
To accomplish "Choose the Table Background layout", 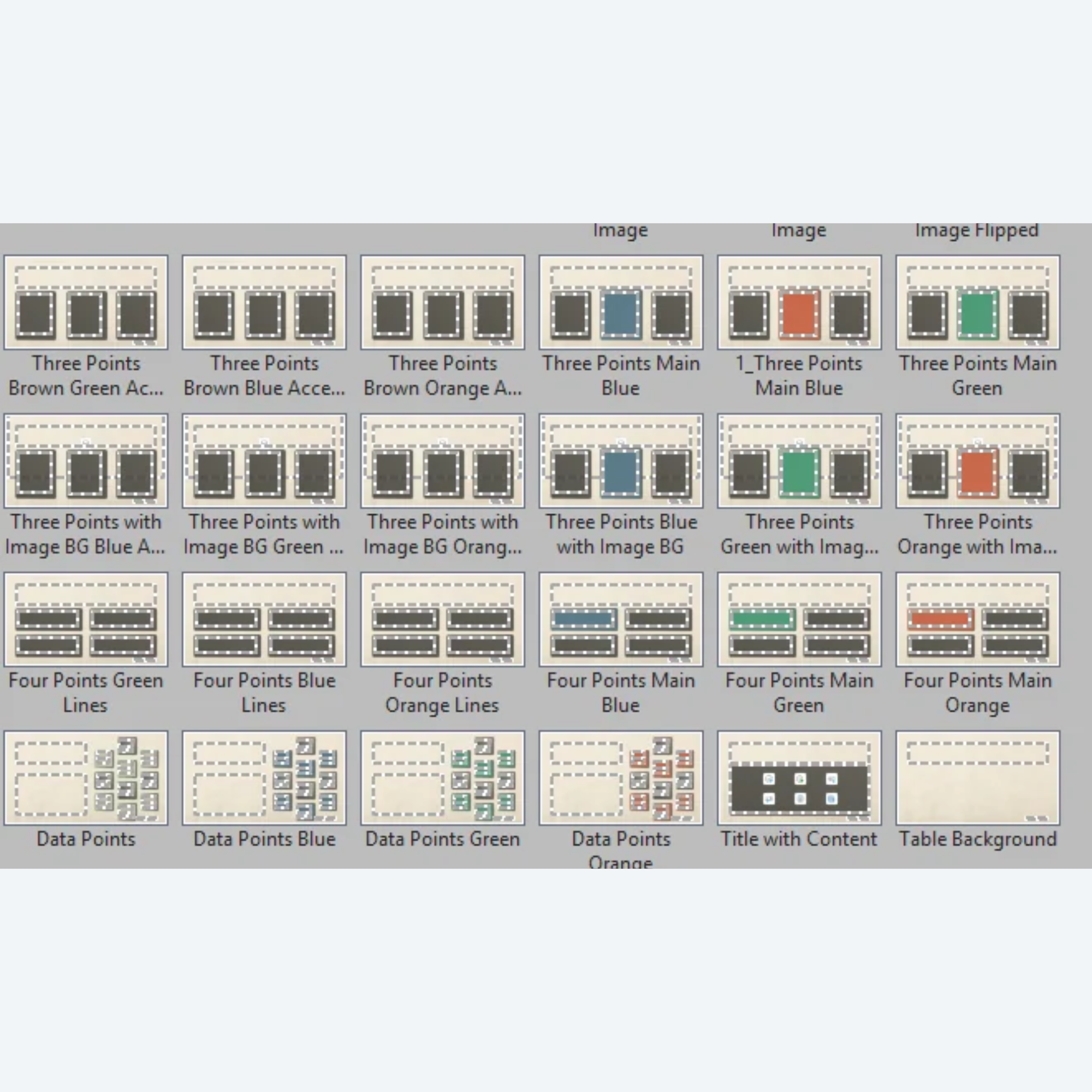I will coord(978,778).
